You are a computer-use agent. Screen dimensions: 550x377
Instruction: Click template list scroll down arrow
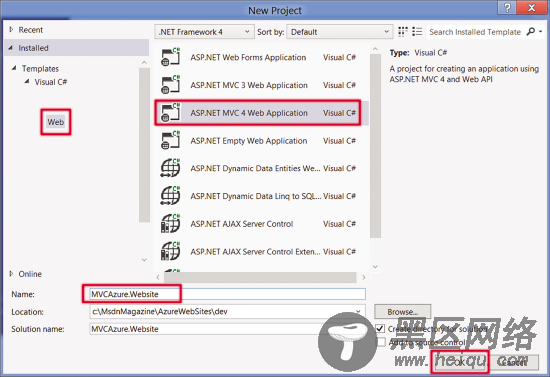375,267
